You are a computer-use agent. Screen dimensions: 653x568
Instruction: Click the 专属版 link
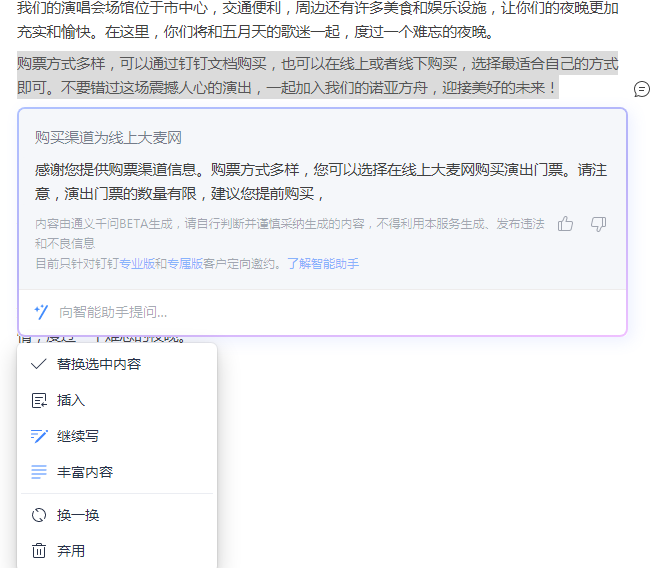pos(185,264)
